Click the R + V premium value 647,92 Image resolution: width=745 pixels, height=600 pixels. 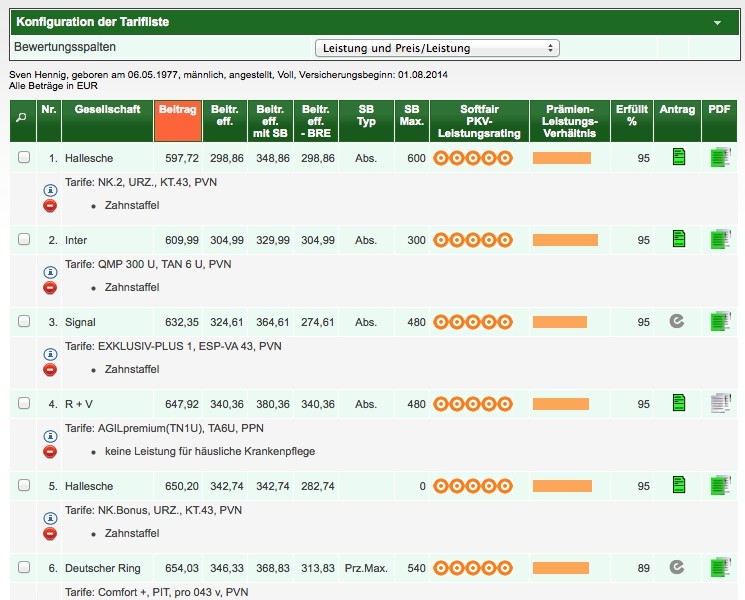pyautogui.click(x=181, y=404)
